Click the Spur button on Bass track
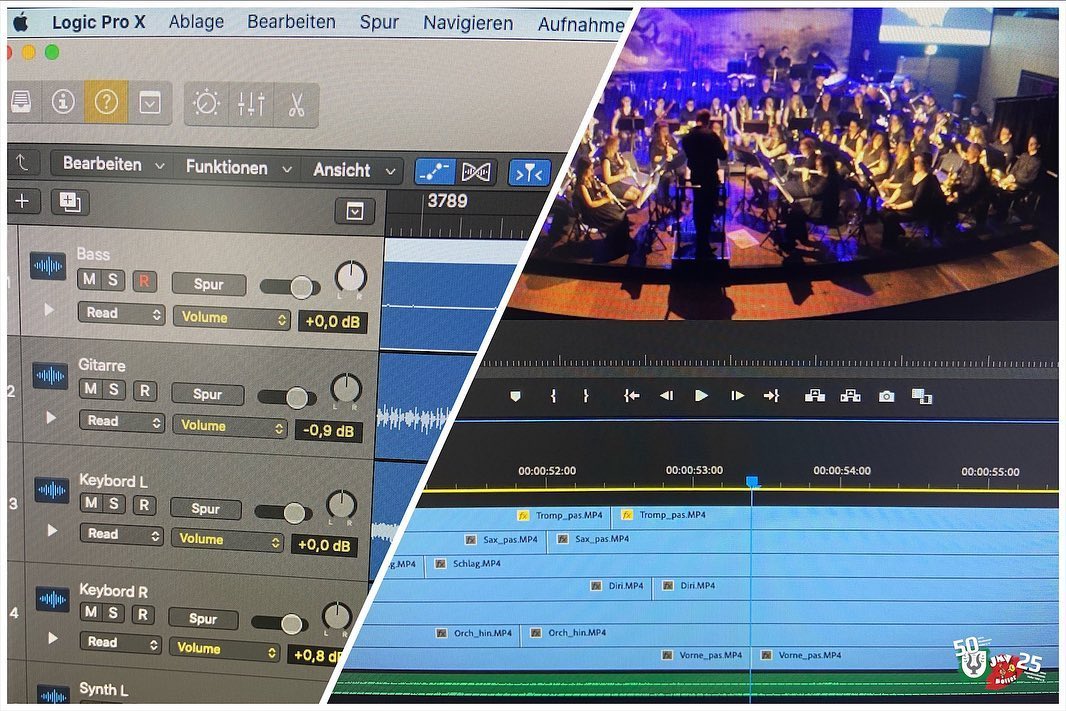Screen dimensions: 1066x711 coord(208,284)
